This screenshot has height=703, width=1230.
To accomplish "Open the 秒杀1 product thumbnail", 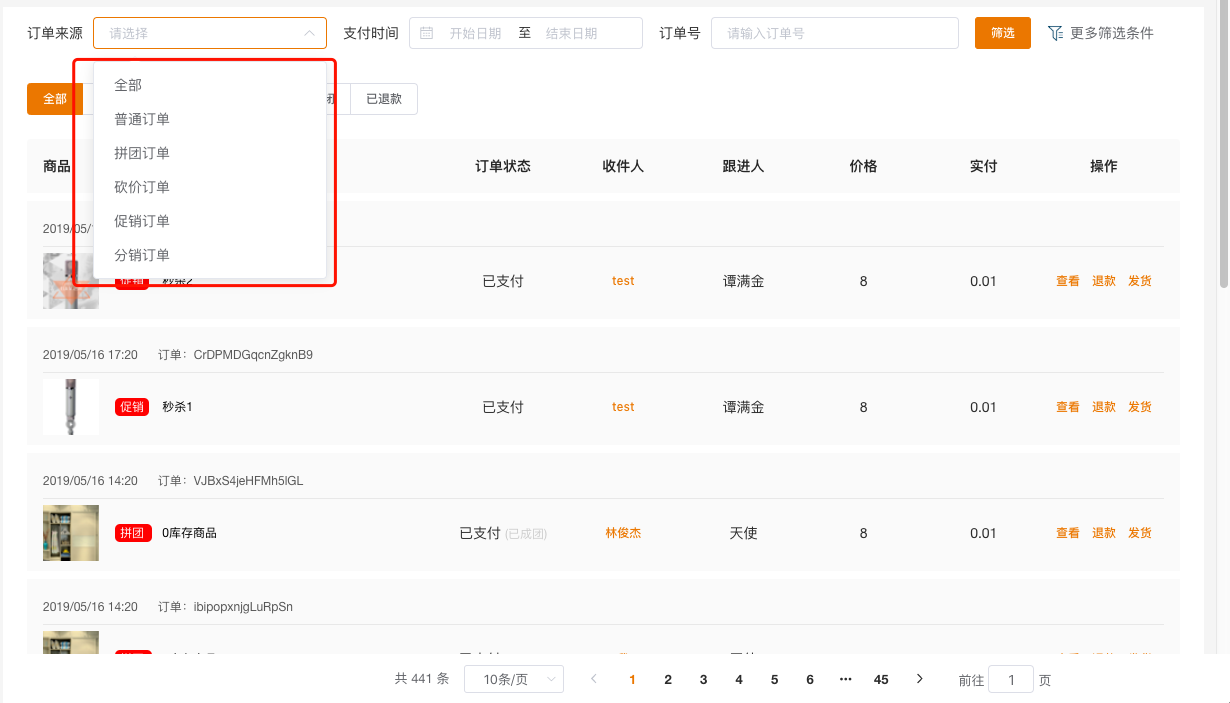I will click(71, 407).
